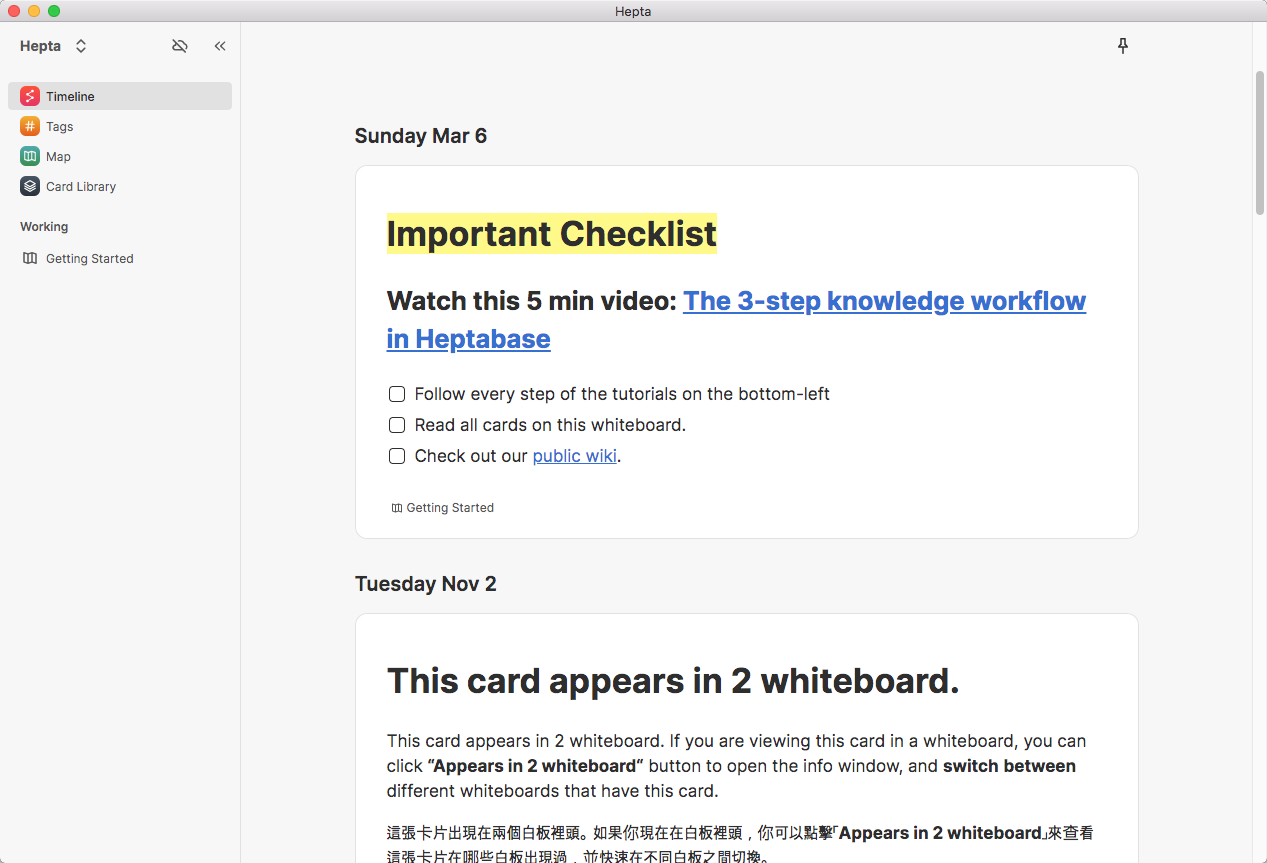Screen dimensions: 1267x863
Task: Click the pin icon at top right
Action: pyautogui.click(x=1123, y=46)
